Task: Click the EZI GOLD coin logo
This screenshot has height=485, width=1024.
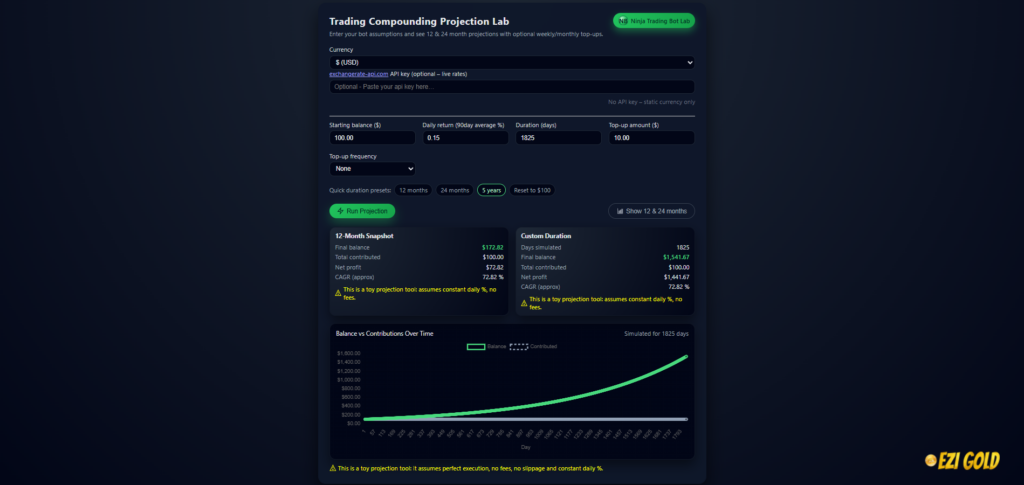Action: click(932, 460)
